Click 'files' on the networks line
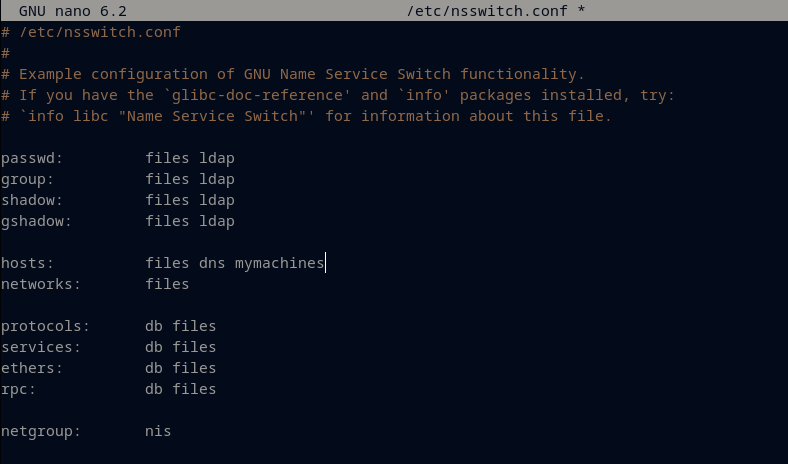This screenshot has width=788, height=464. pyautogui.click(x=167, y=284)
